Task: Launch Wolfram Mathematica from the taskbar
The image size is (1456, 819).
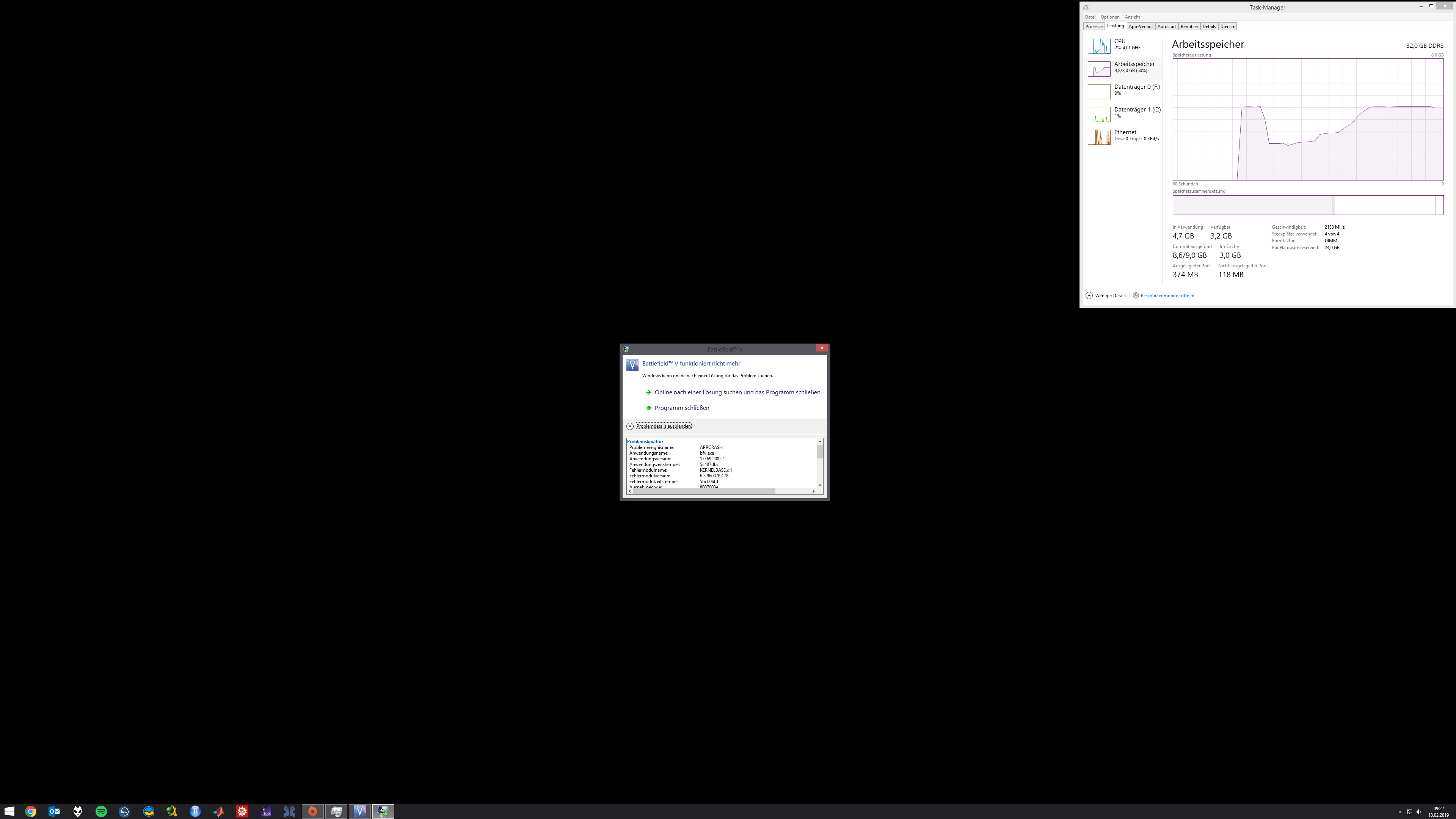Action: pyautogui.click(x=242, y=811)
